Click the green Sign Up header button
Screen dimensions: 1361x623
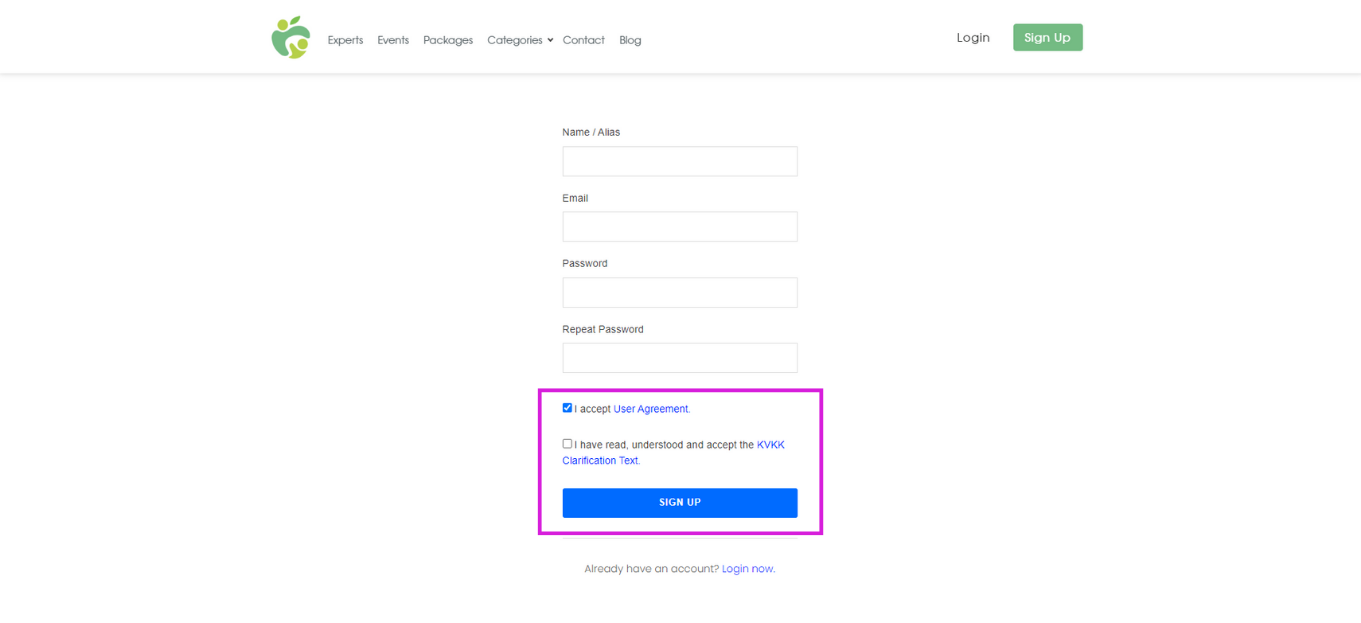[1047, 37]
